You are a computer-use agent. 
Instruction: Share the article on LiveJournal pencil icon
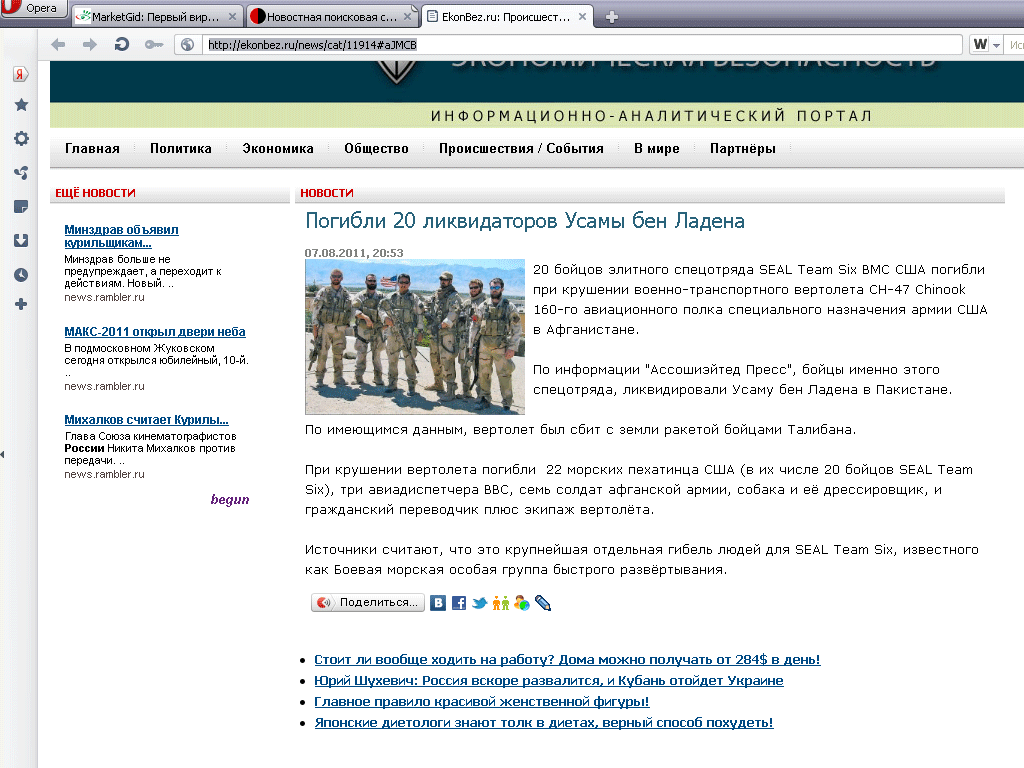point(543,603)
